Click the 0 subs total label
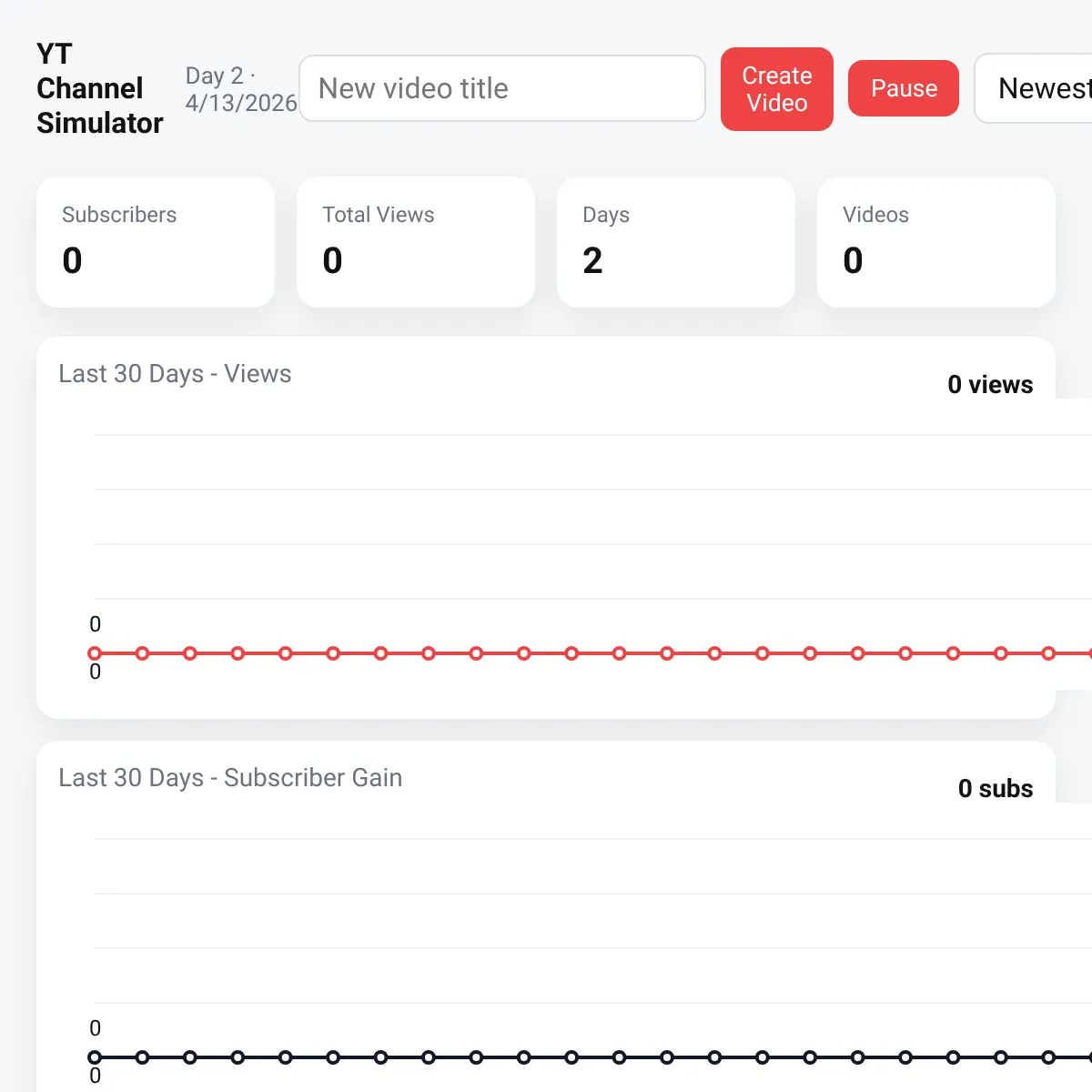The width and height of the screenshot is (1092, 1092). [x=996, y=789]
